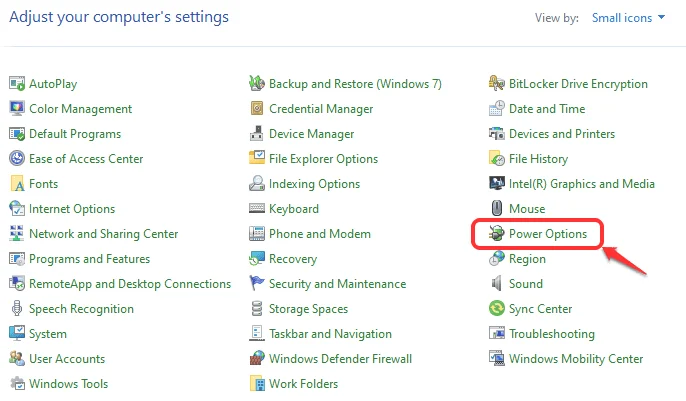This screenshot has height=401, width=686.
Task: Open the Keyboard icon
Action: pos(257,208)
